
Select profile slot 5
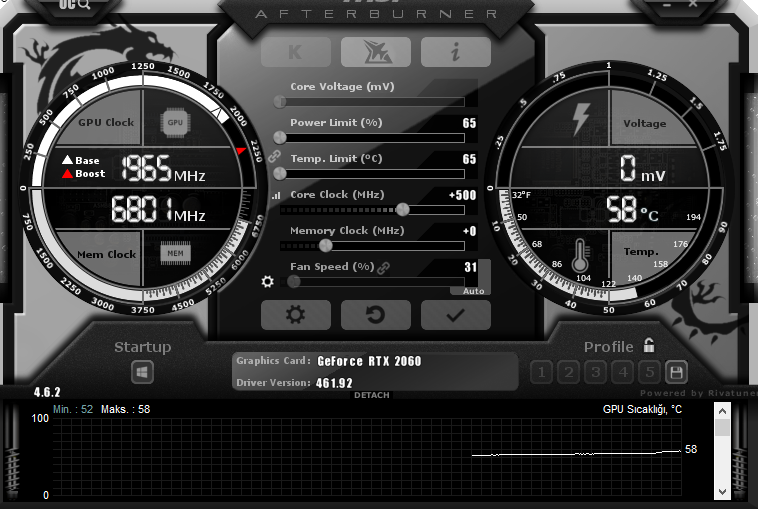[x=650, y=372]
